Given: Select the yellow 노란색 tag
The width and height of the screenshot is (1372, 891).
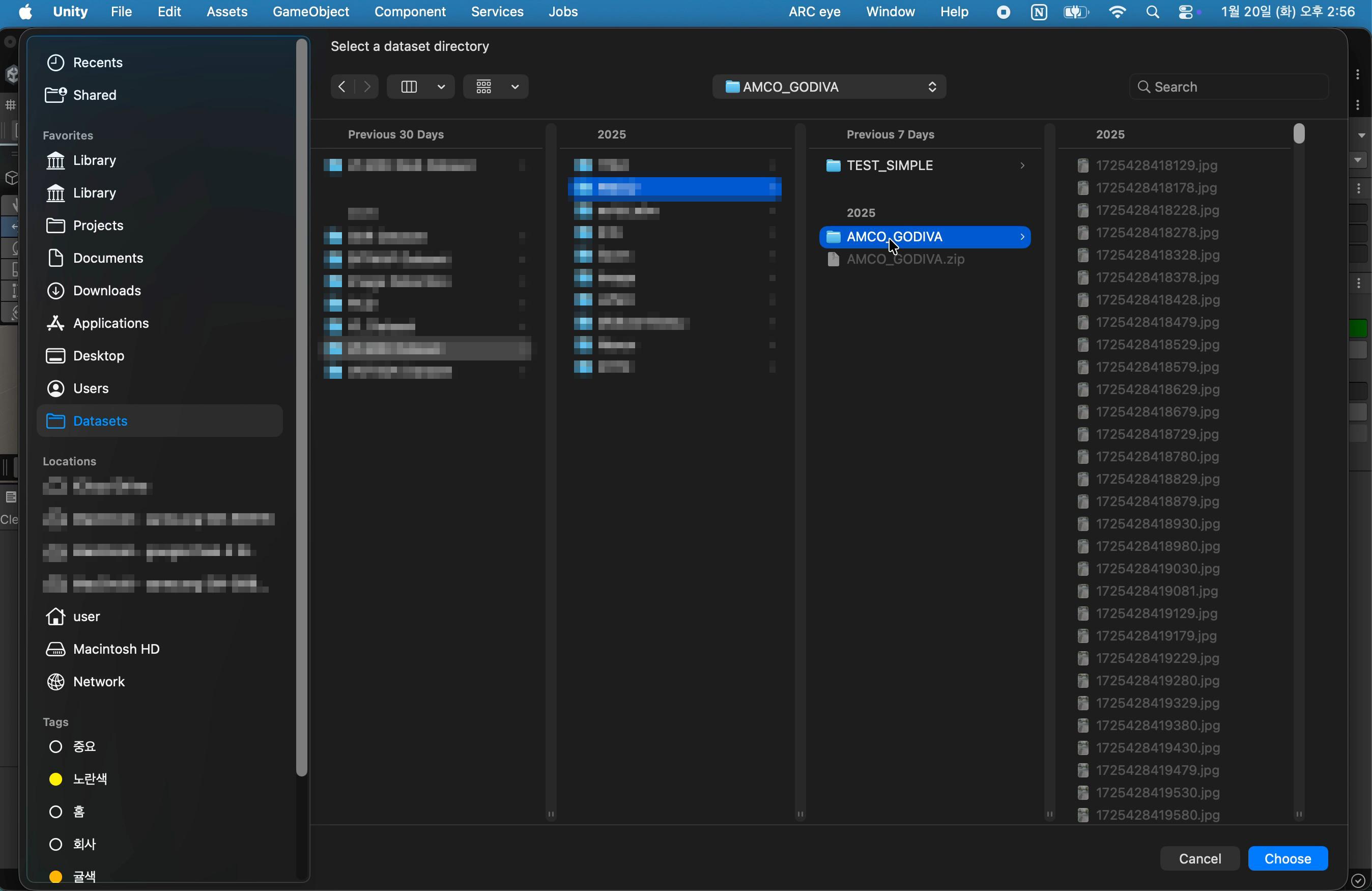Looking at the screenshot, I should [90, 779].
